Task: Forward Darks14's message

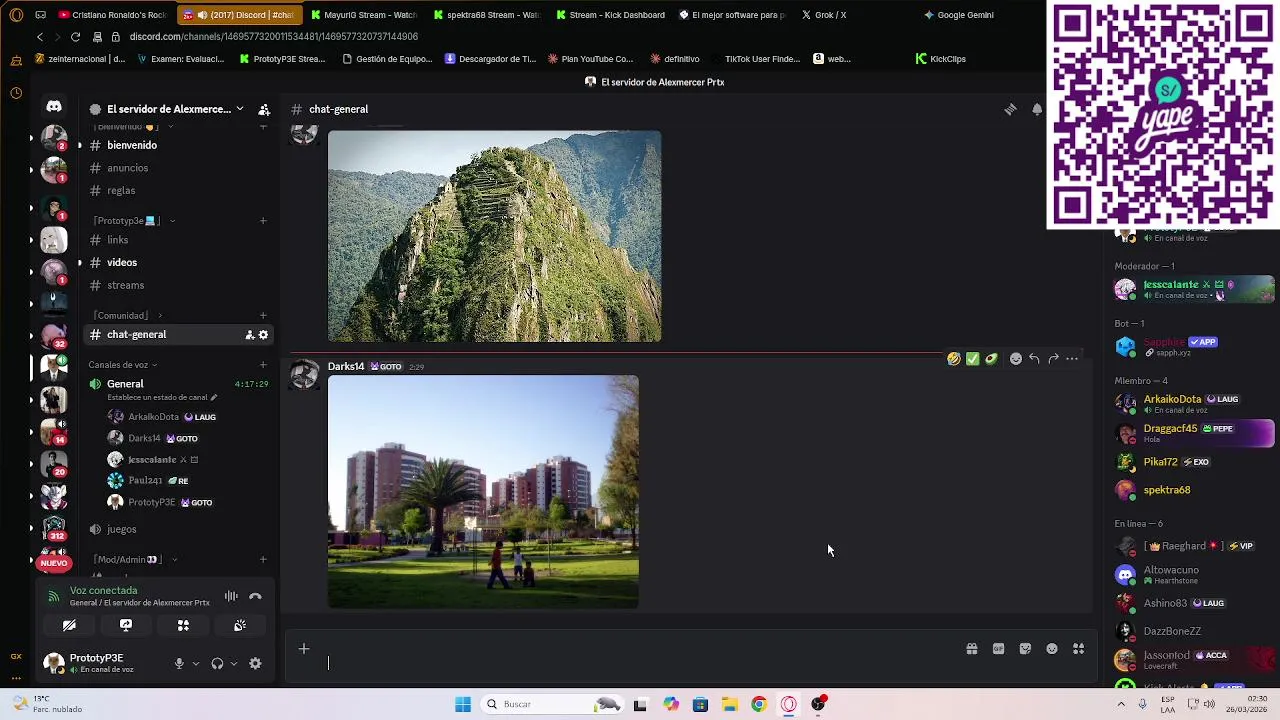Action: tap(1053, 359)
